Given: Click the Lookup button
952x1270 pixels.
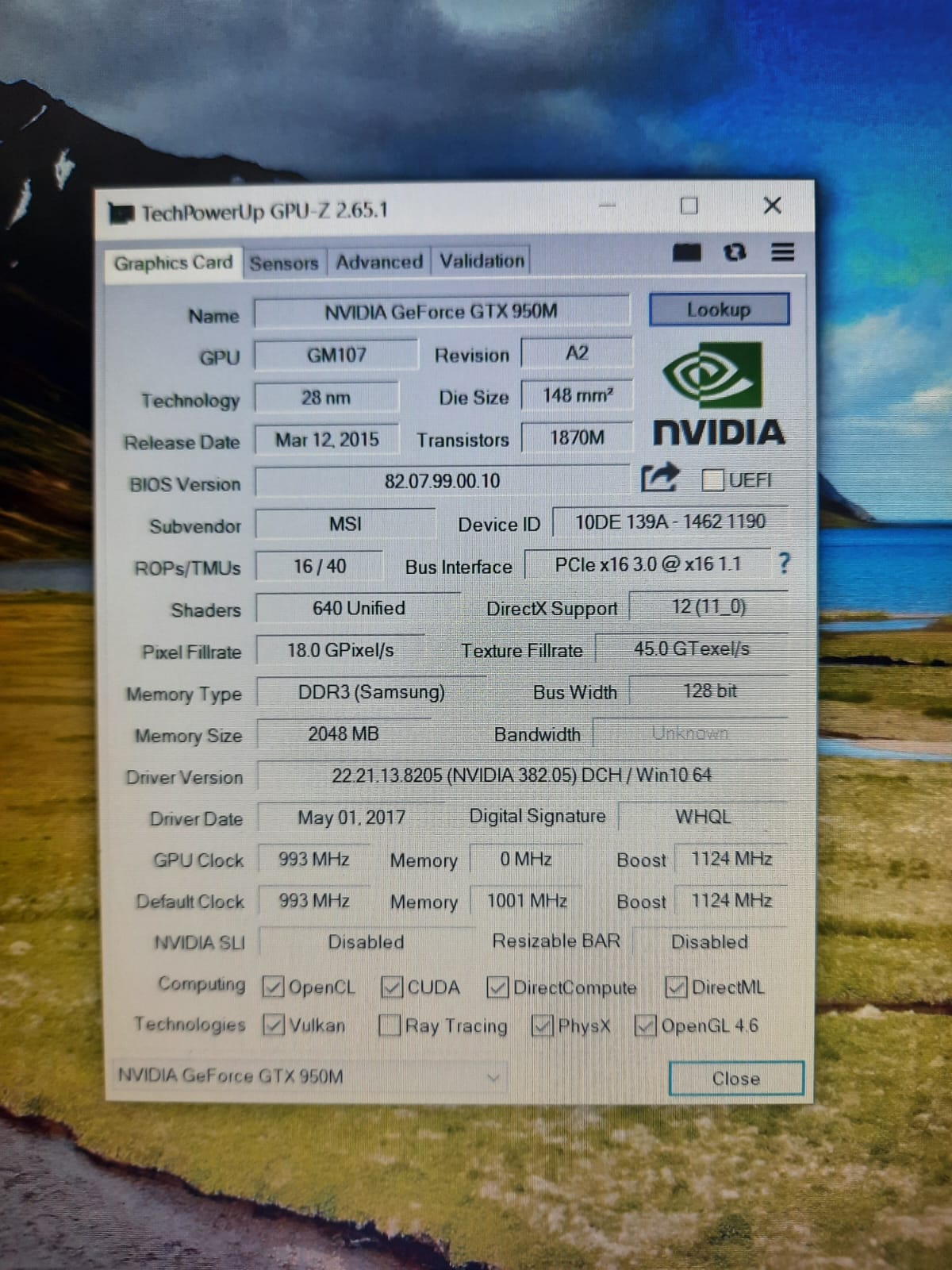Looking at the screenshot, I should pyautogui.click(x=719, y=309).
